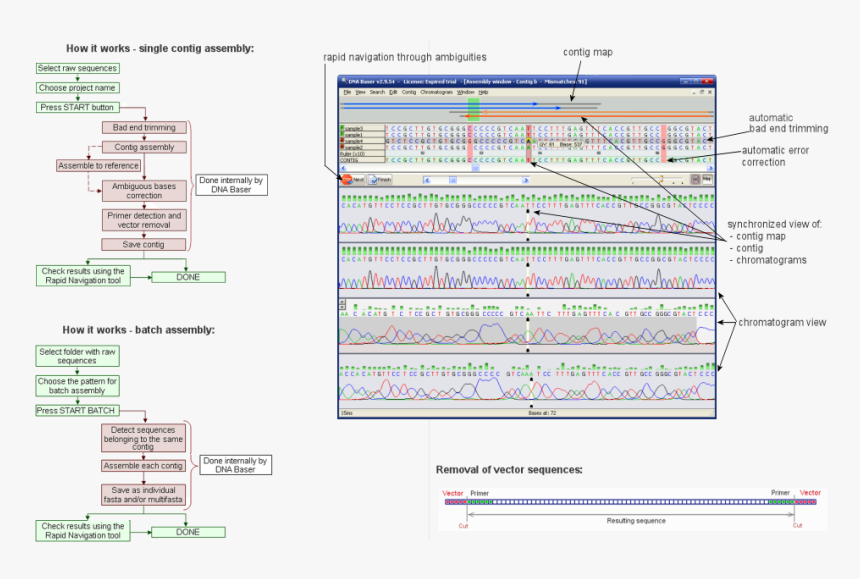Click 'Primer detection and vector removal' box
The width and height of the screenshot is (860, 579).
tap(144, 220)
